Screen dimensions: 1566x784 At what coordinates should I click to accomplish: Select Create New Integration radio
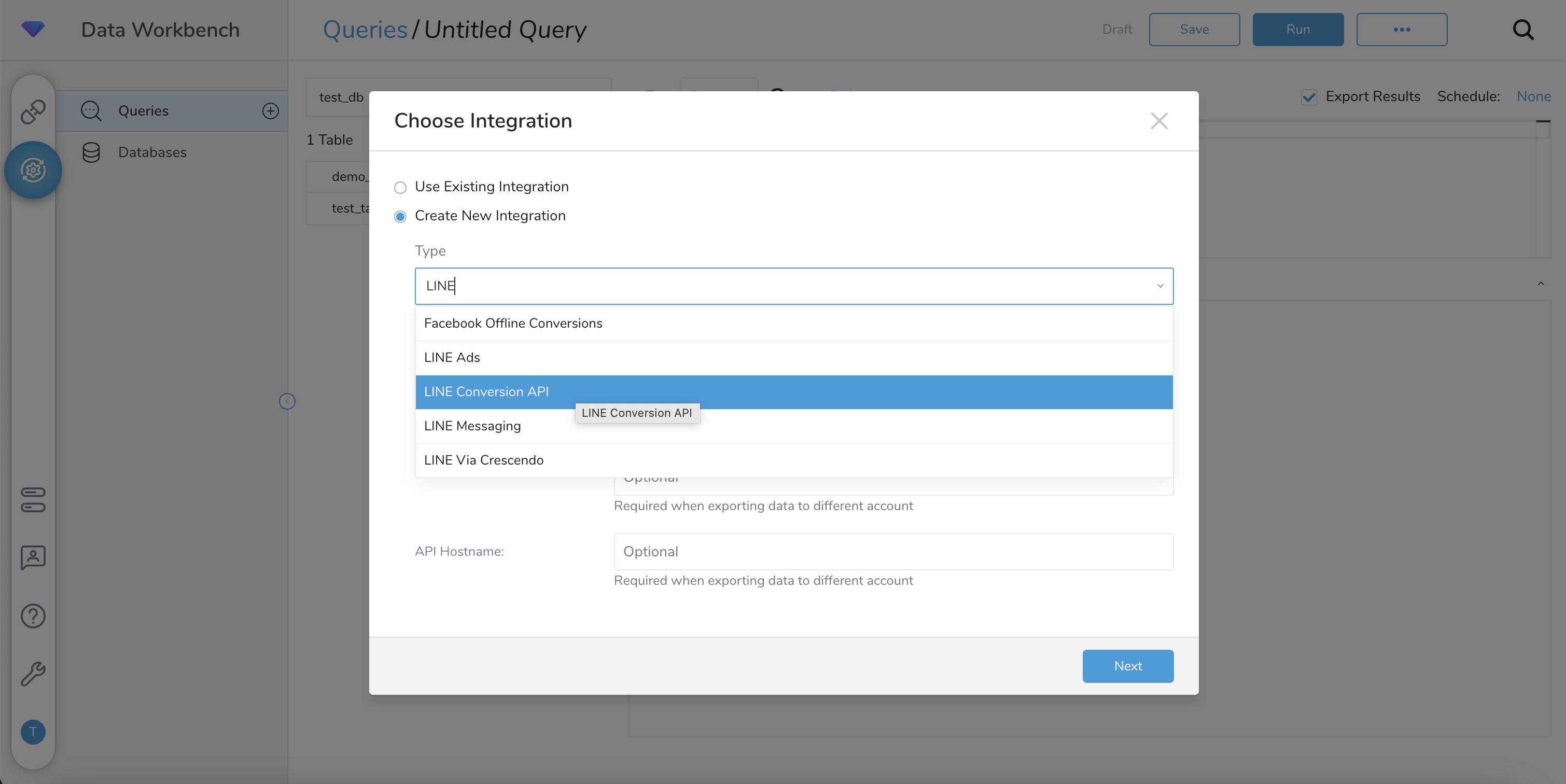(400, 216)
